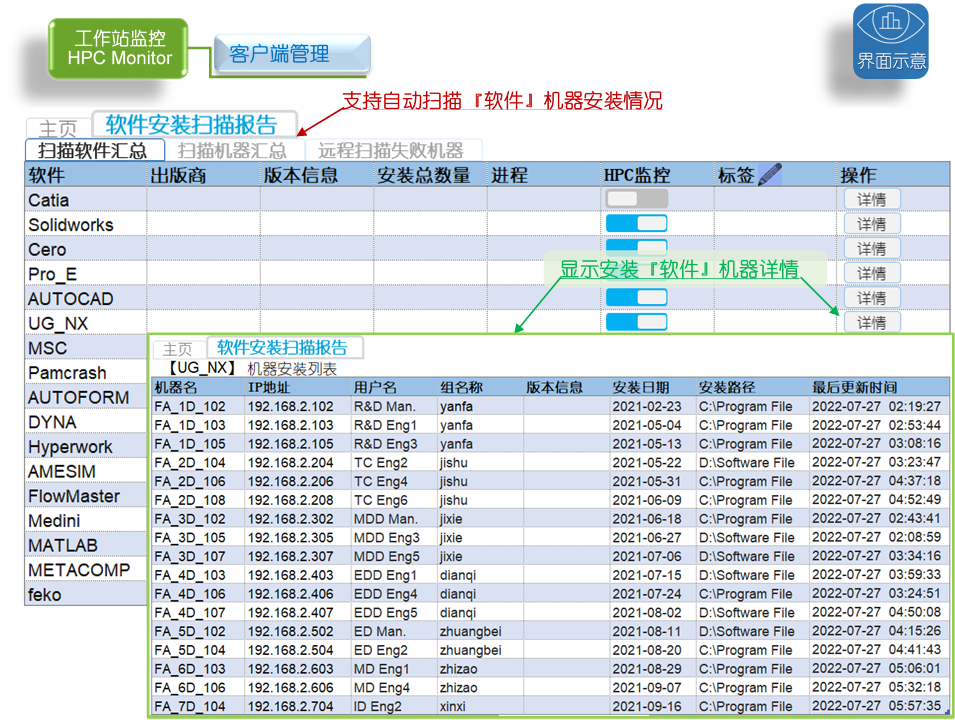Toggle HPC monitoring for Solidworks
The image size is (955, 720).
coord(636,223)
